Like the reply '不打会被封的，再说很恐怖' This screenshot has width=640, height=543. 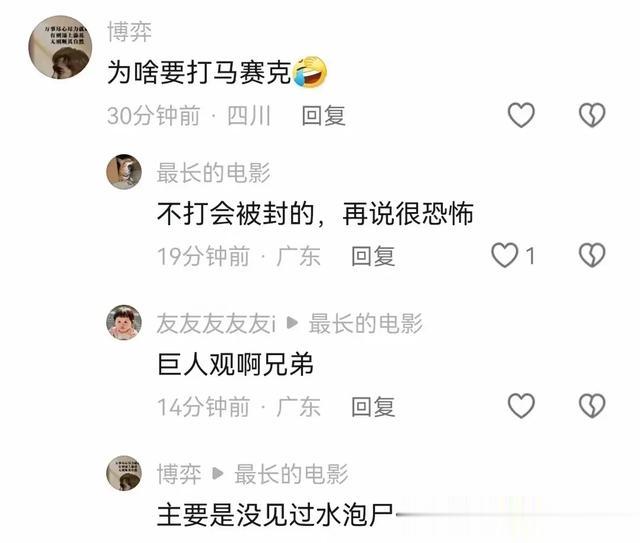[x=504, y=256]
